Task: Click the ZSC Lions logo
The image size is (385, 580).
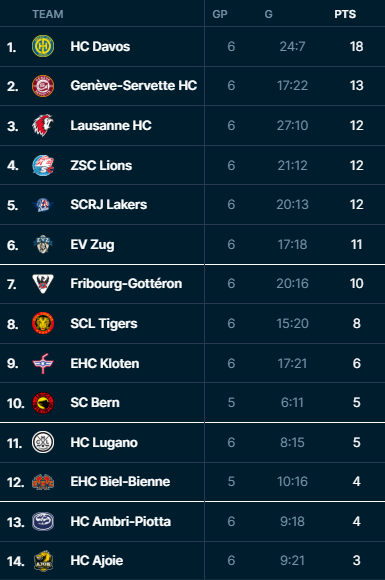Action: point(43,165)
